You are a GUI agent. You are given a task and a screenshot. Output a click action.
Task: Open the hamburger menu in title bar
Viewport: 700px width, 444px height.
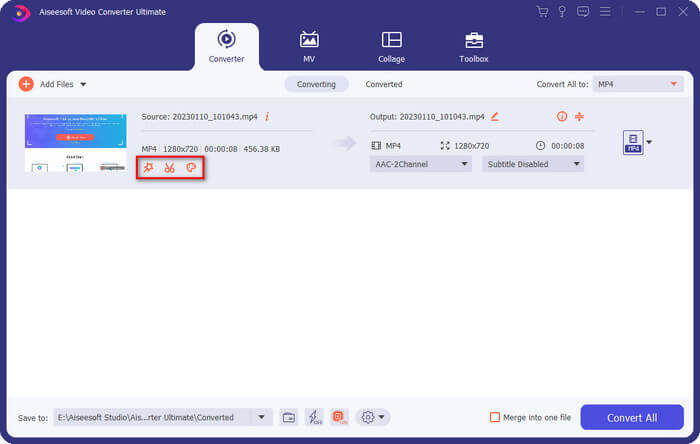(605, 11)
